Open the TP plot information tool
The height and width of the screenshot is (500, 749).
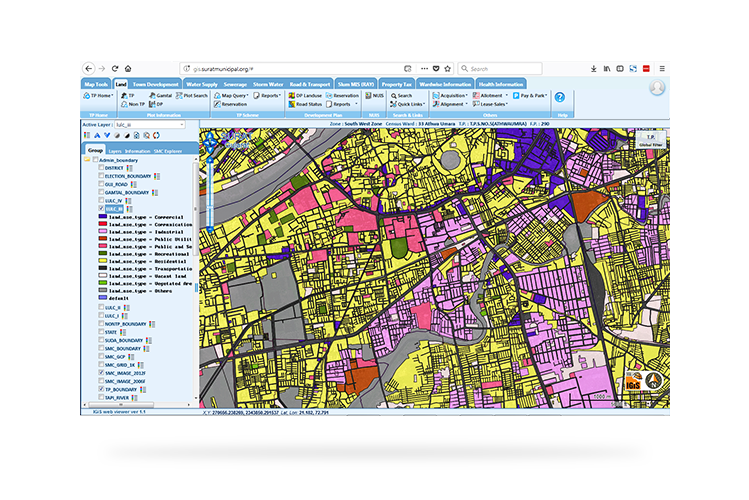pyautogui.click(x=128, y=96)
